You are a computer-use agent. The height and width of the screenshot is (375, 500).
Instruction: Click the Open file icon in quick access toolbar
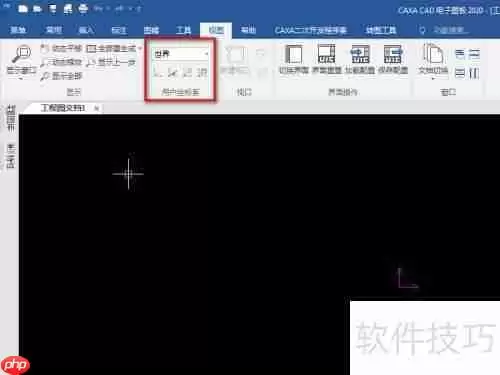pos(37,9)
